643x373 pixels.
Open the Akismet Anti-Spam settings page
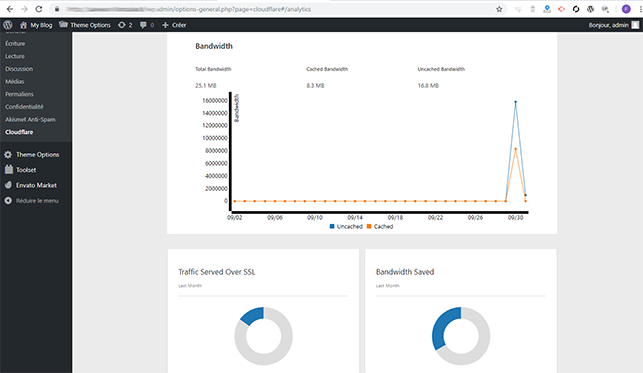30,119
